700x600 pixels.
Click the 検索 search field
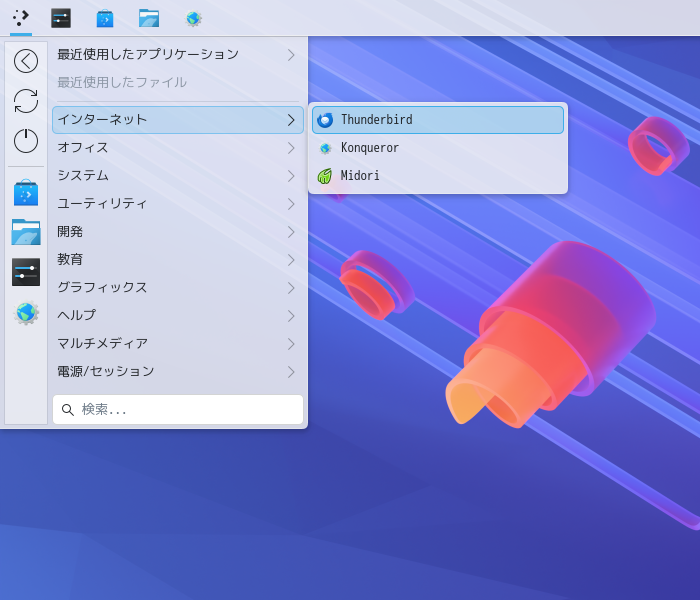tap(178, 409)
